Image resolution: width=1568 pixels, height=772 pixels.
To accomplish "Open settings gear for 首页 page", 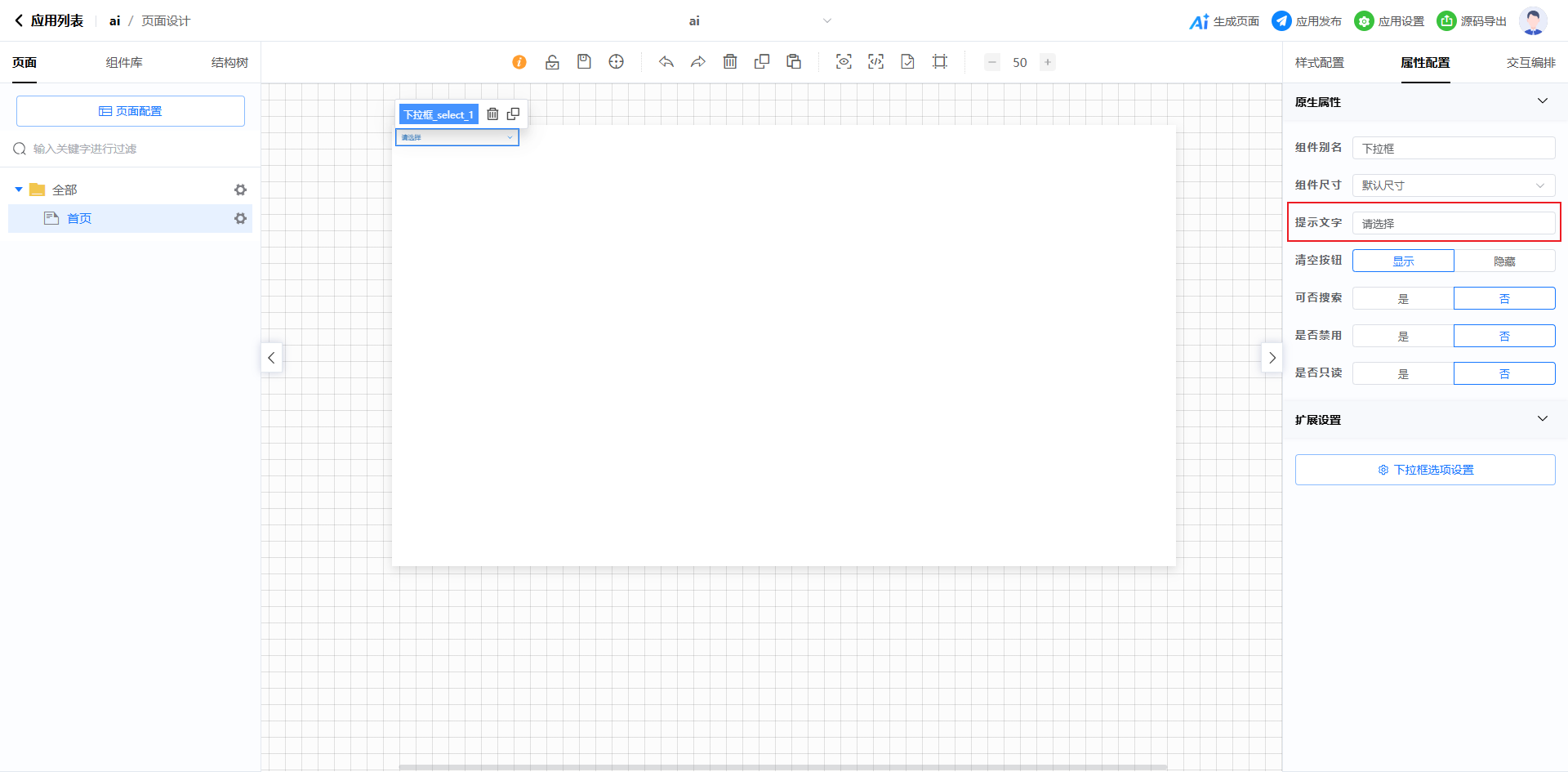I will click(240, 219).
